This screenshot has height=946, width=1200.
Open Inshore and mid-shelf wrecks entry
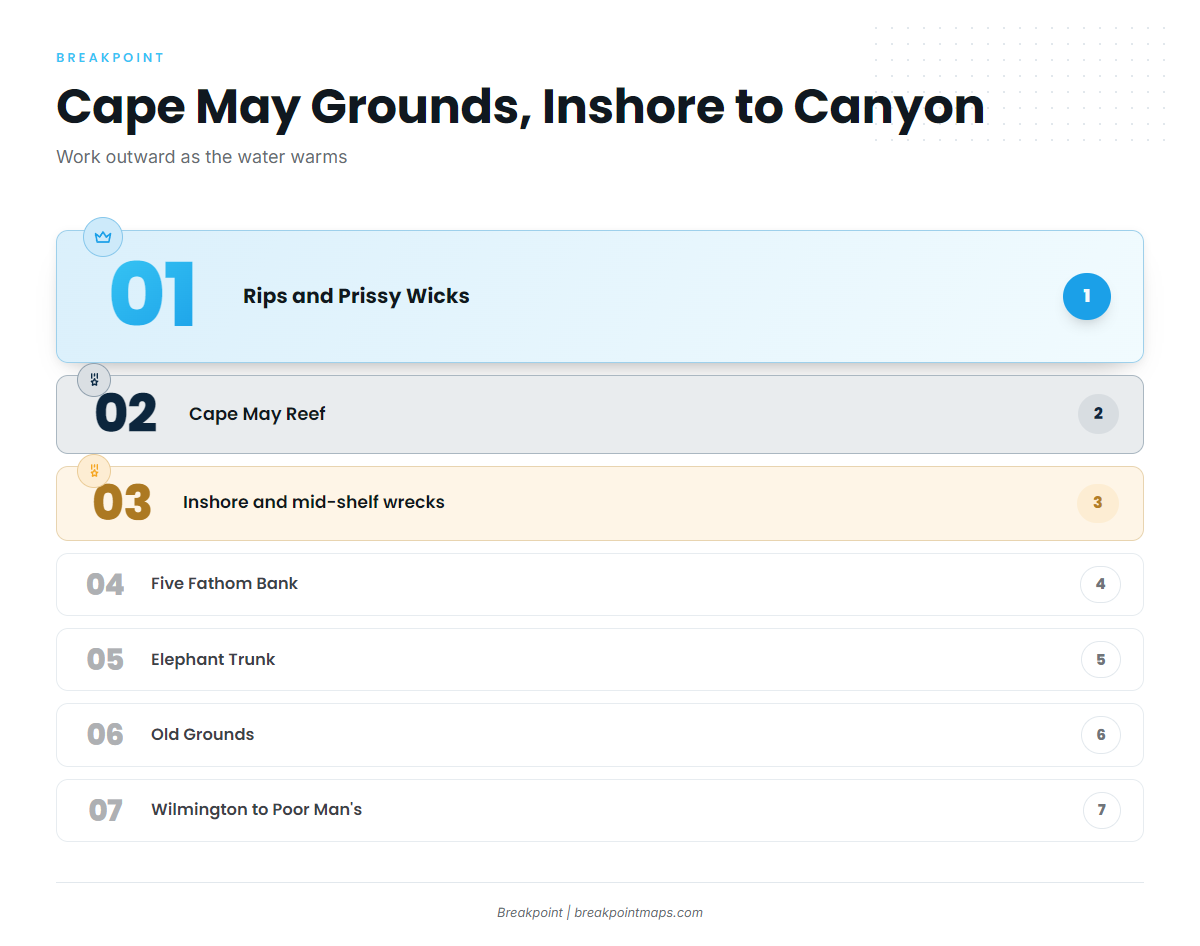point(600,503)
